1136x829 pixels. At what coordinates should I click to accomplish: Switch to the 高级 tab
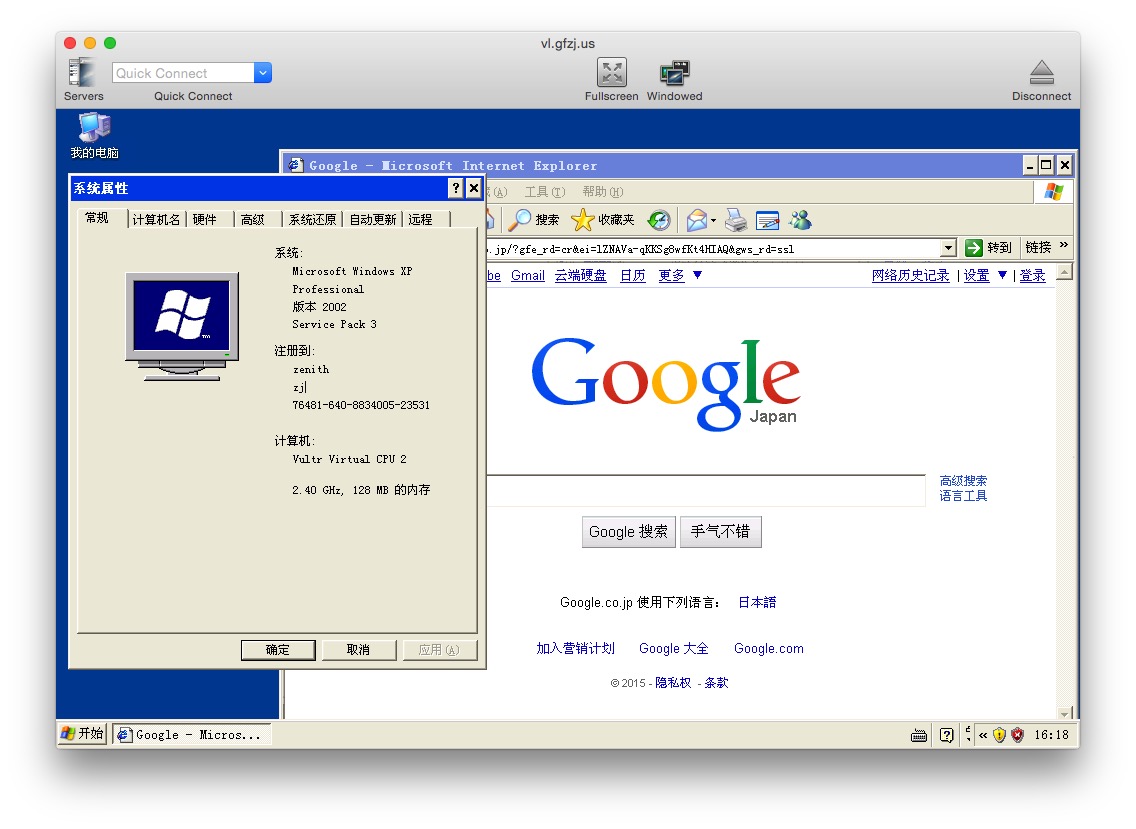252,220
